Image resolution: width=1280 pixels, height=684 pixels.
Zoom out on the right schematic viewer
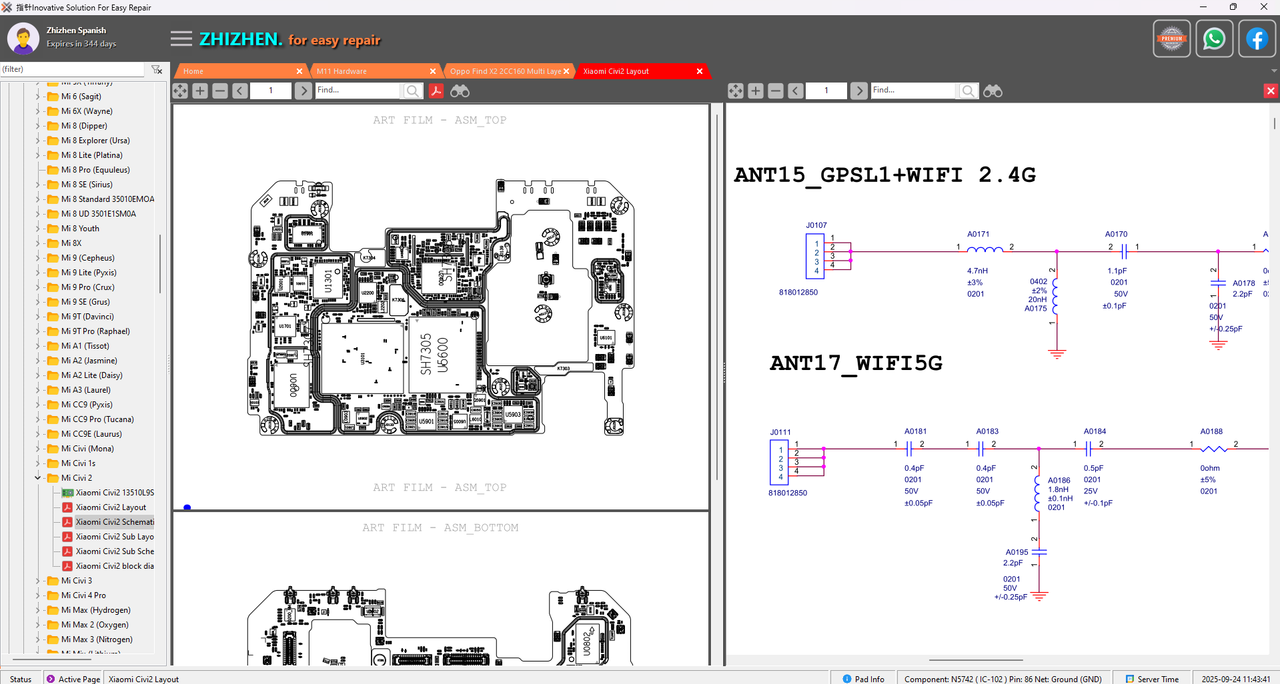pyautogui.click(x=775, y=91)
